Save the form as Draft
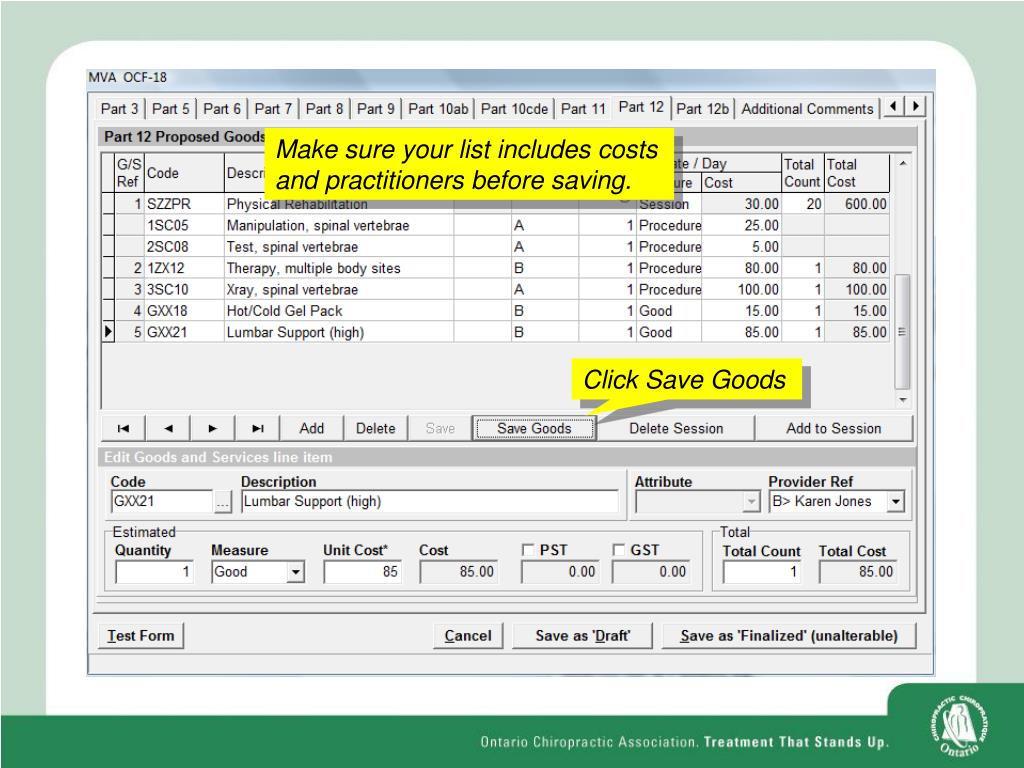This screenshot has width=1024, height=768. click(x=583, y=635)
